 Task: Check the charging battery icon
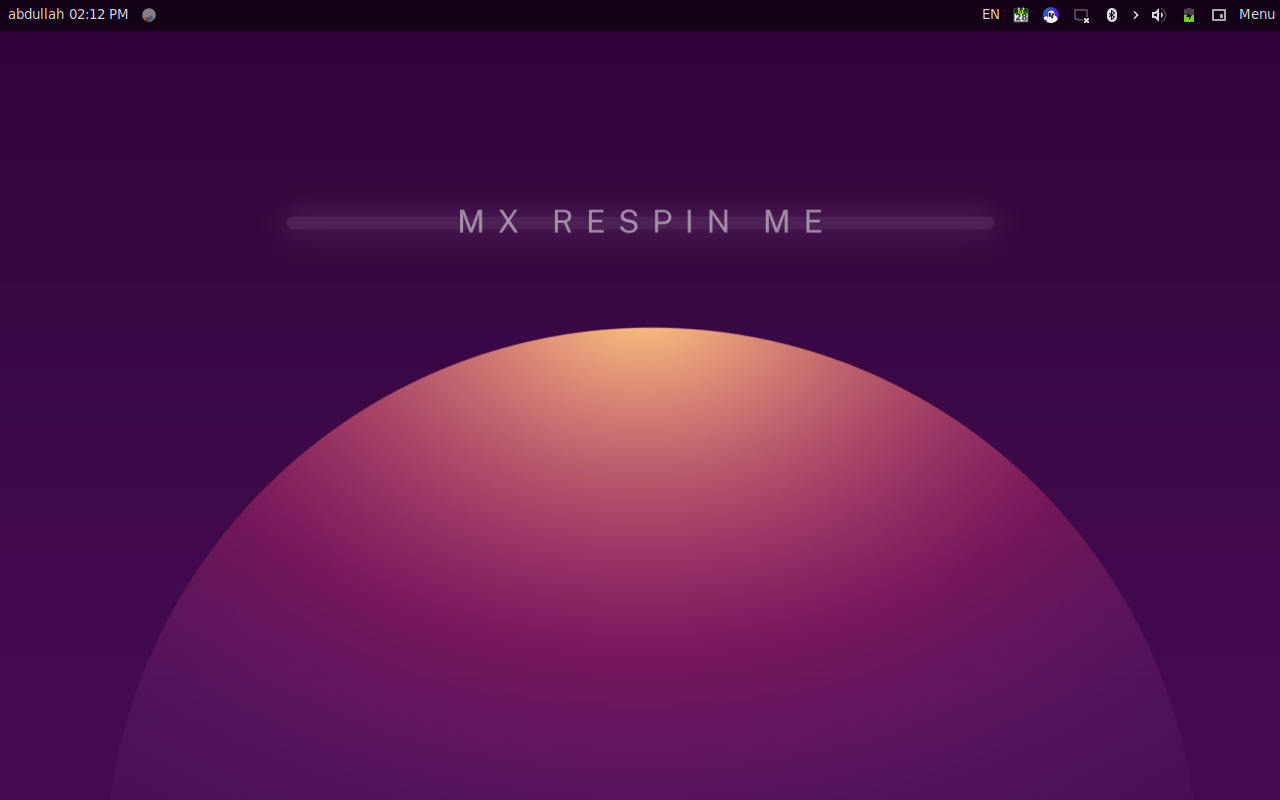point(1188,15)
